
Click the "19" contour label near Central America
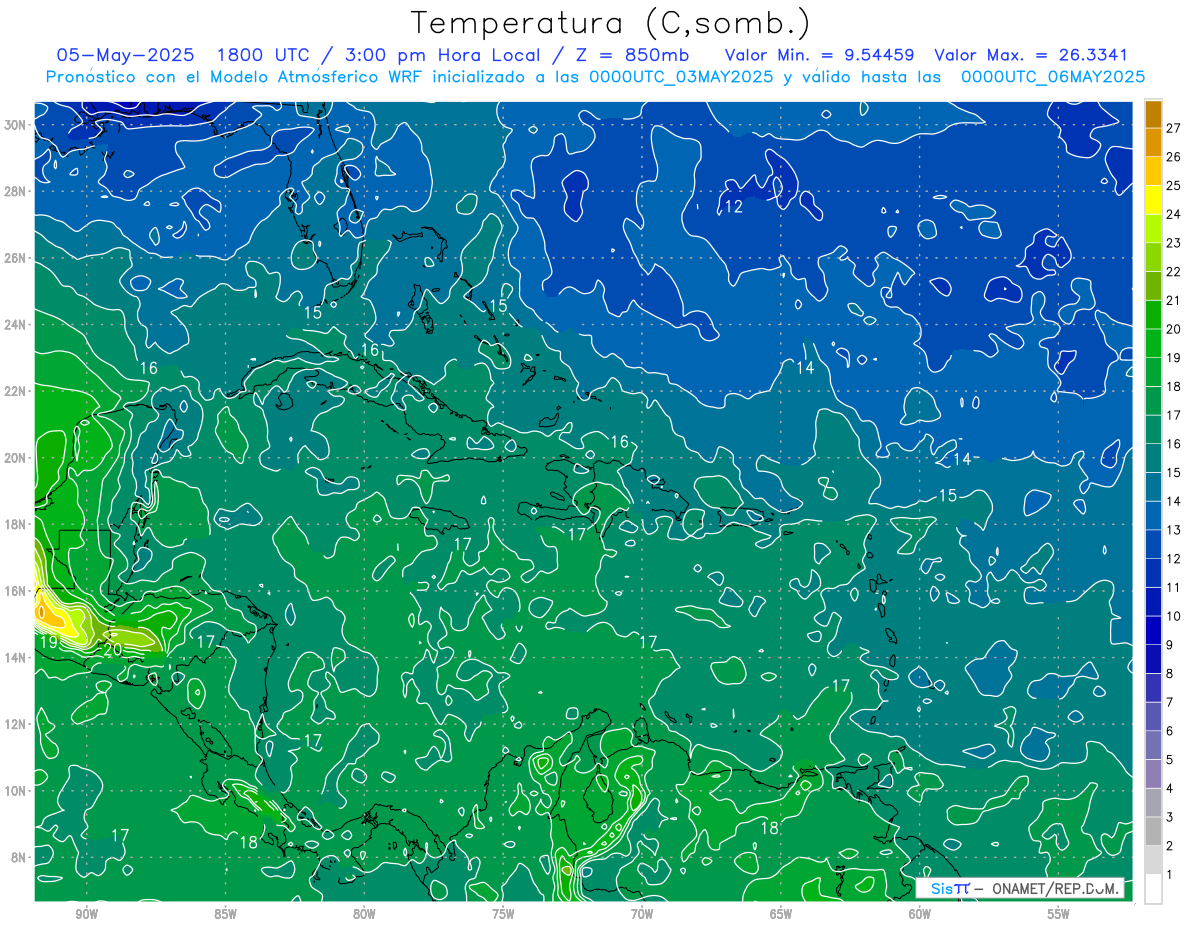(48, 641)
